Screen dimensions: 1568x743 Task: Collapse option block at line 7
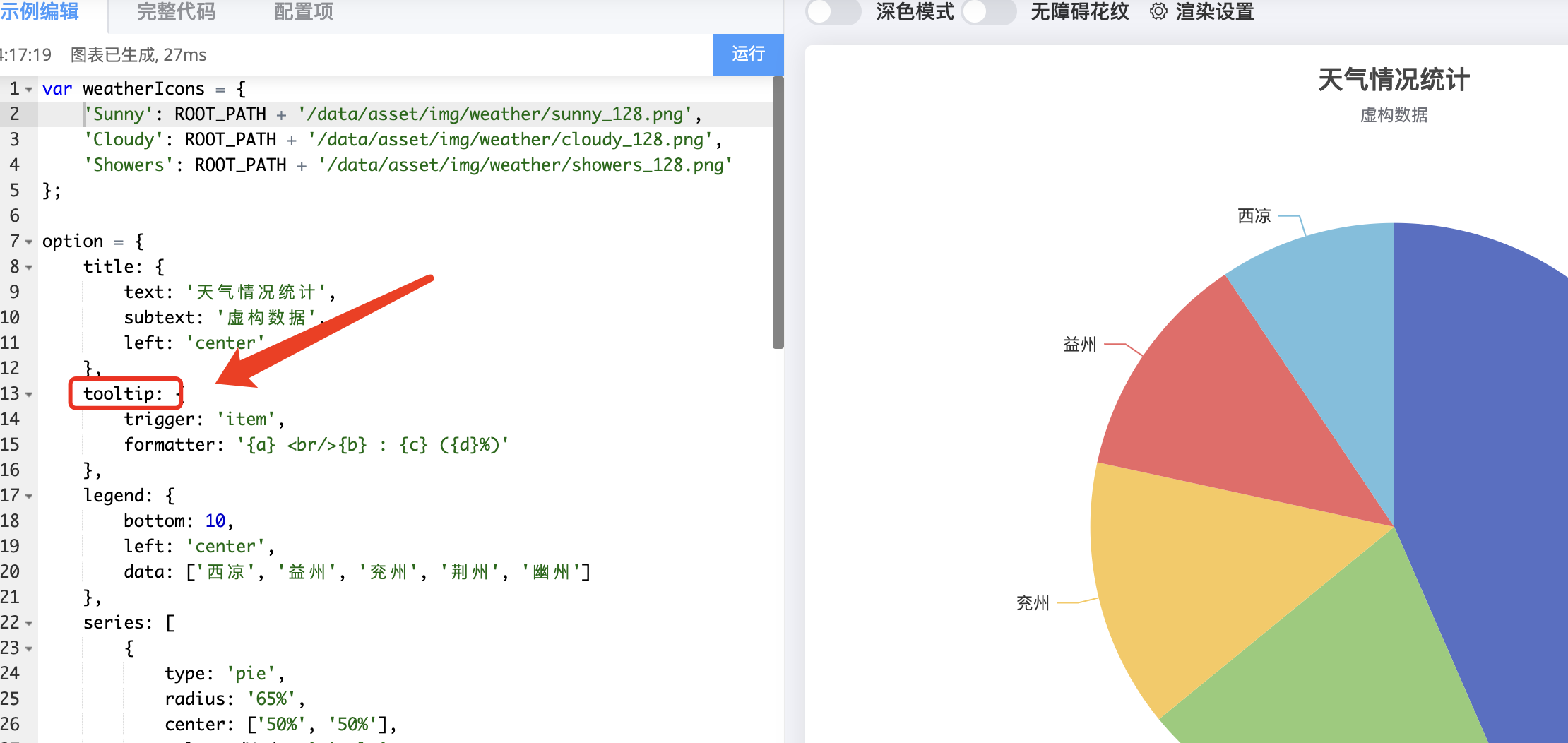click(x=29, y=242)
